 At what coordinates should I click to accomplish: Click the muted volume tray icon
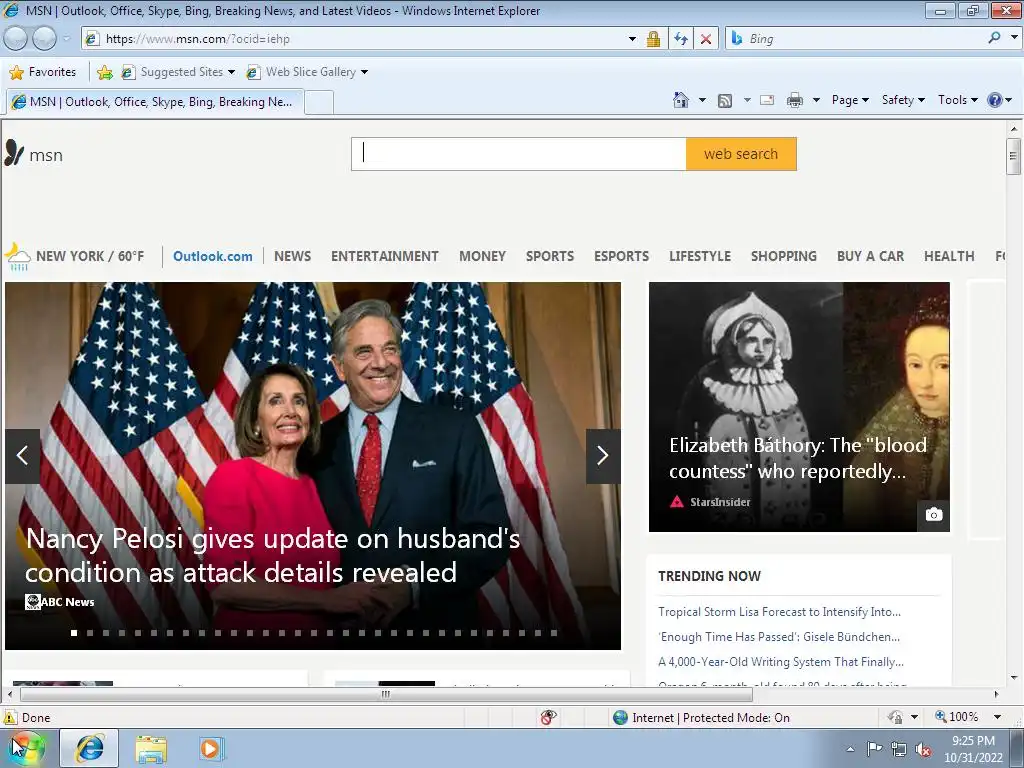923,750
